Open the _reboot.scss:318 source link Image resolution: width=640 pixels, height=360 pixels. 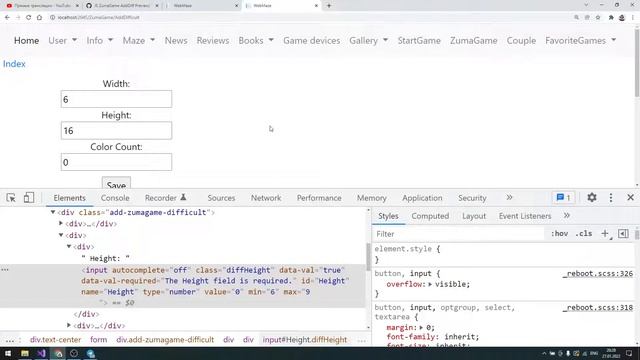click(598, 307)
